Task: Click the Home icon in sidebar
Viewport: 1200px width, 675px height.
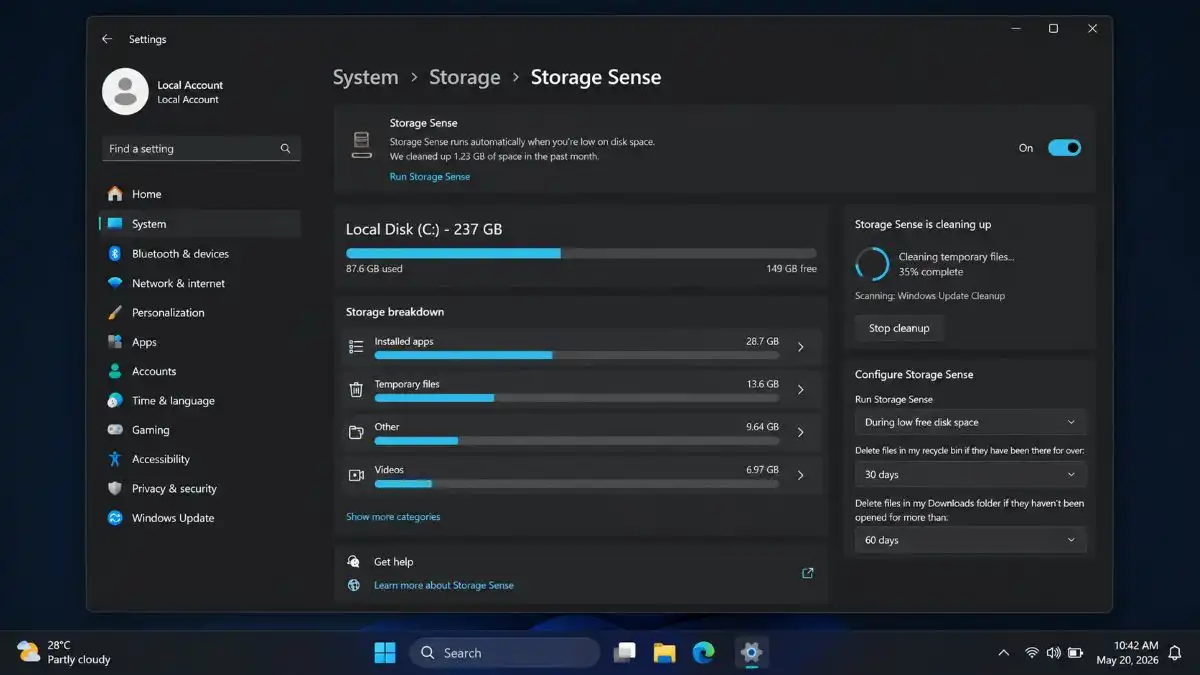Action: click(x=115, y=194)
